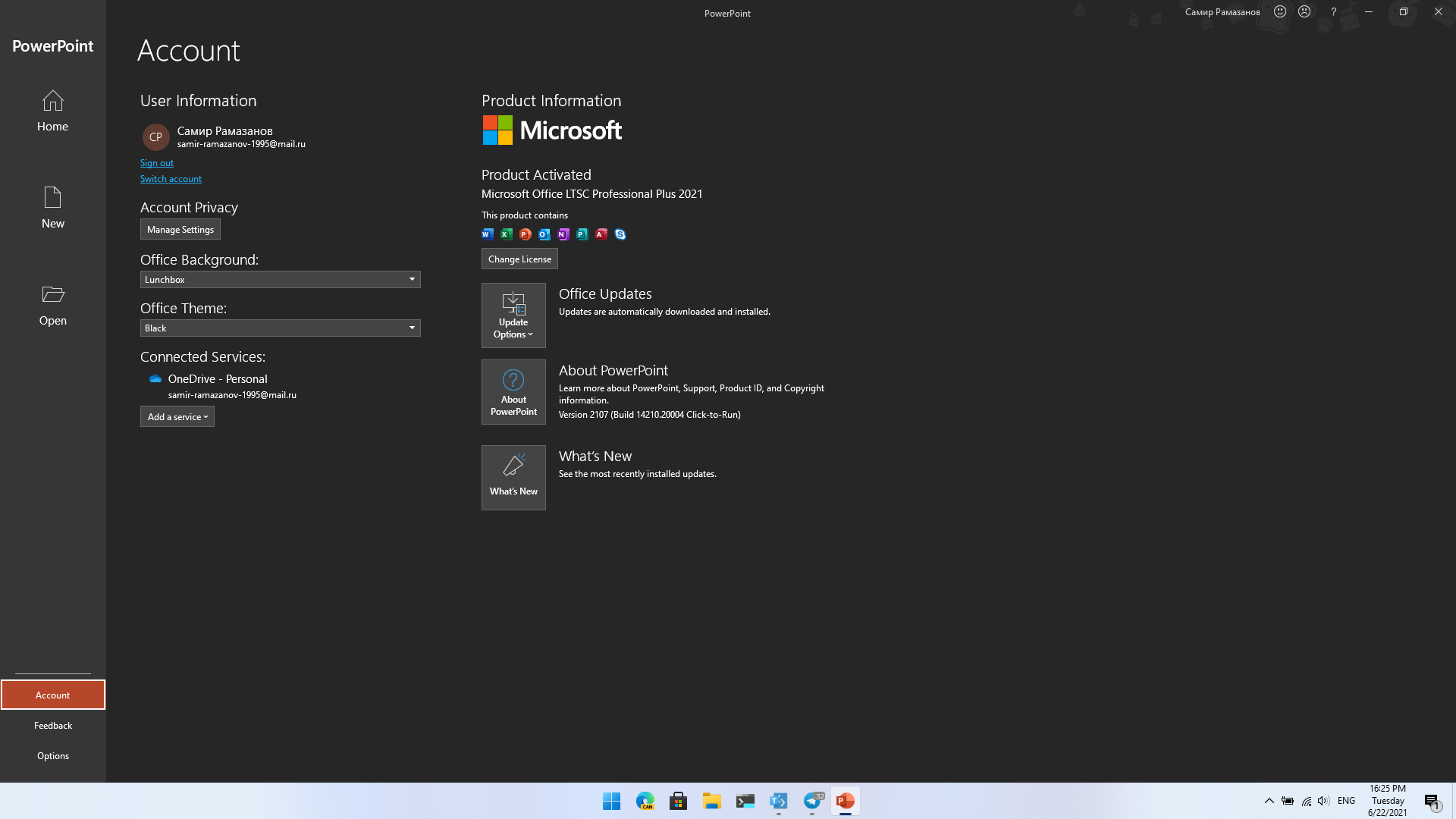Click the PowerPoint product icon
Viewport: 1456px width, 819px height.
coord(526,234)
